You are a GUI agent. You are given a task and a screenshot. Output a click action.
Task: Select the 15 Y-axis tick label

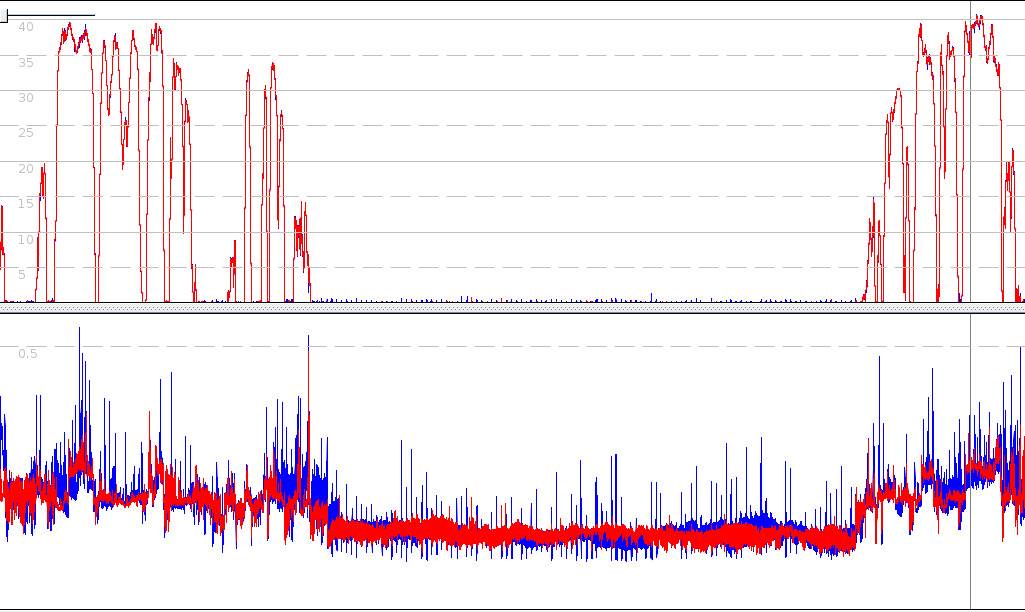coord(26,203)
